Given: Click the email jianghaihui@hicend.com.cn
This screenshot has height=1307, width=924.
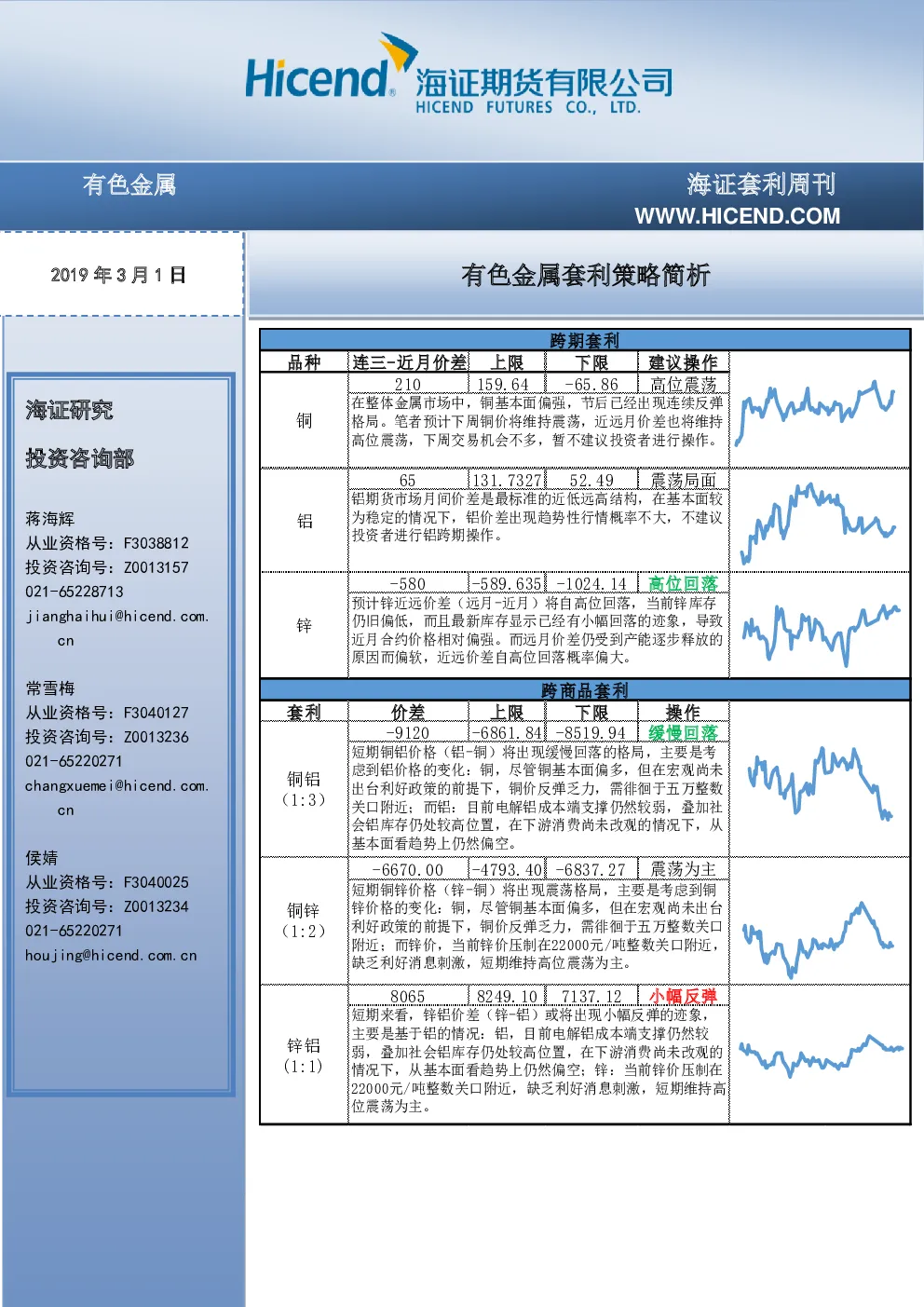Looking at the screenshot, I should pyautogui.click(x=117, y=628).
